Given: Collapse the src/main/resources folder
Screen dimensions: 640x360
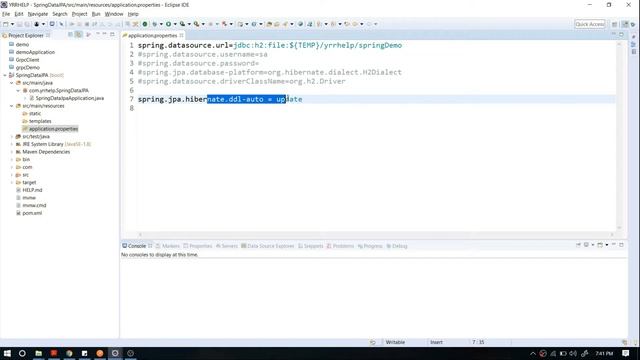Looking at the screenshot, I should tap(12, 106).
